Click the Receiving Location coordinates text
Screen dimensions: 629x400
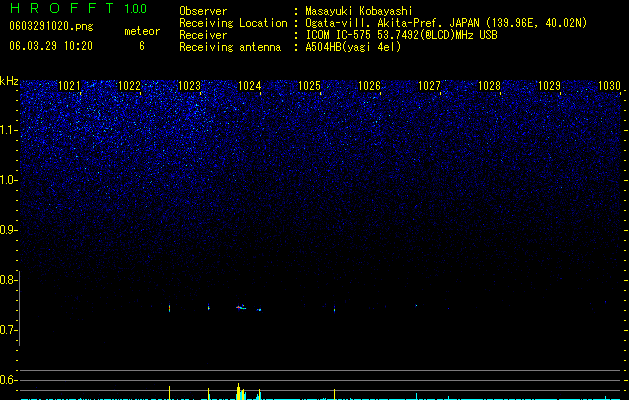pos(446,23)
